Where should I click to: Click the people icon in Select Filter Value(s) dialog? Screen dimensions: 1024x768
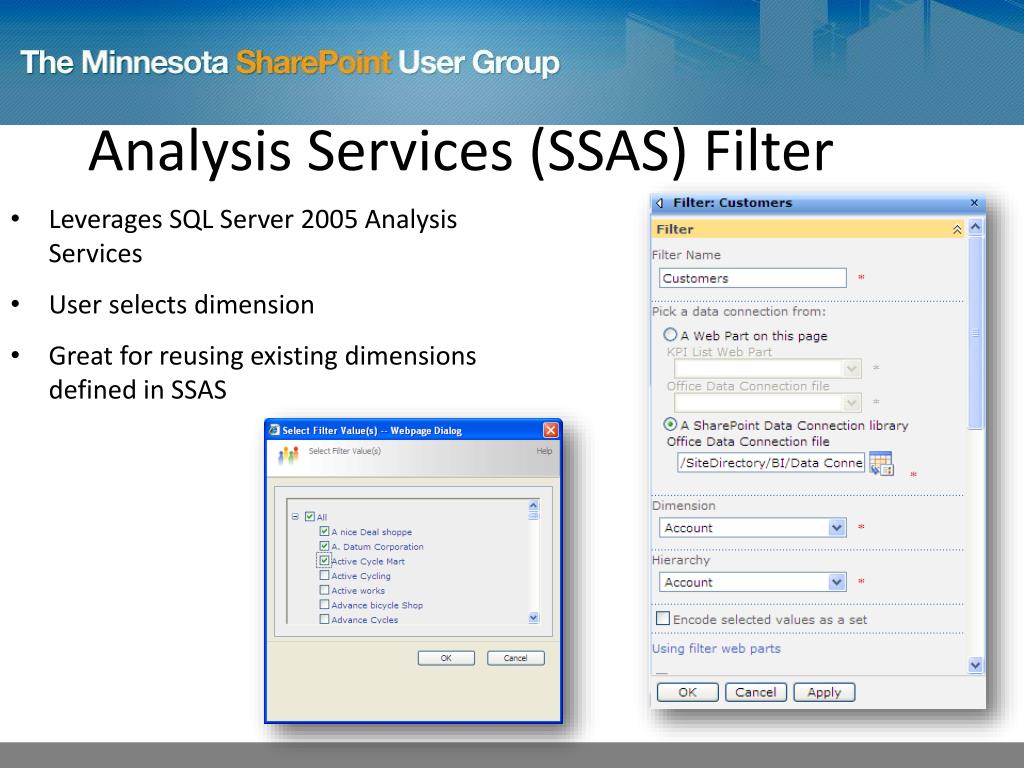[x=288, y=455]
